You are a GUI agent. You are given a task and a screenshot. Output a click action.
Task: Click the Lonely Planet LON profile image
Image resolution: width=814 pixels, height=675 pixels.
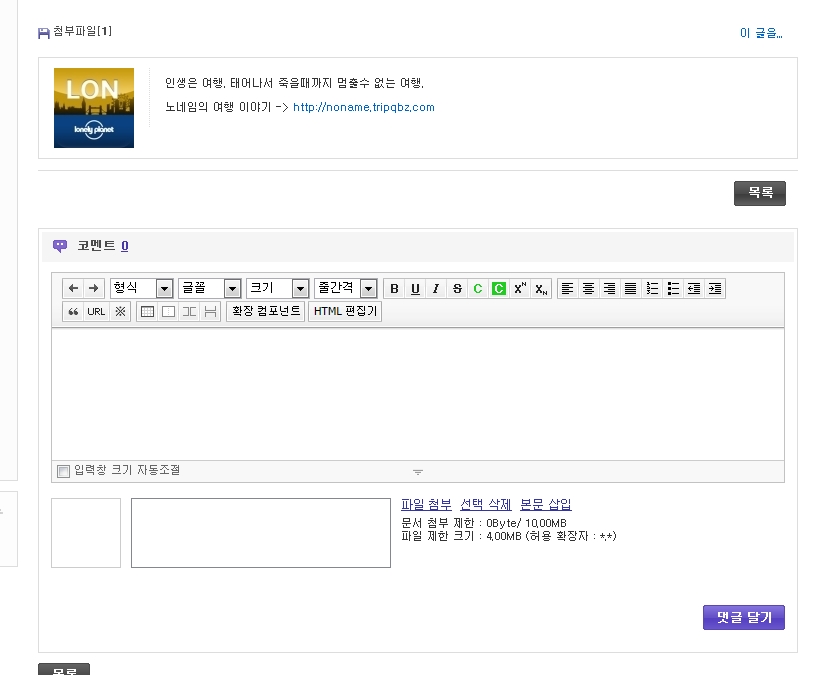[x=94, y=108]
